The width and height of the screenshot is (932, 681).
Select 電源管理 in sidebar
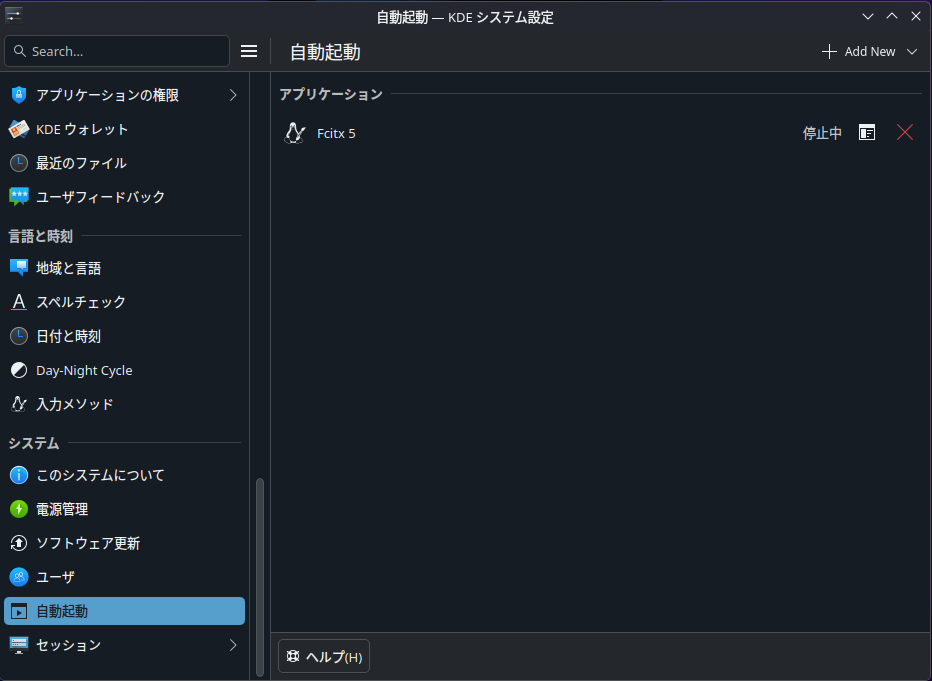point(62,509)
